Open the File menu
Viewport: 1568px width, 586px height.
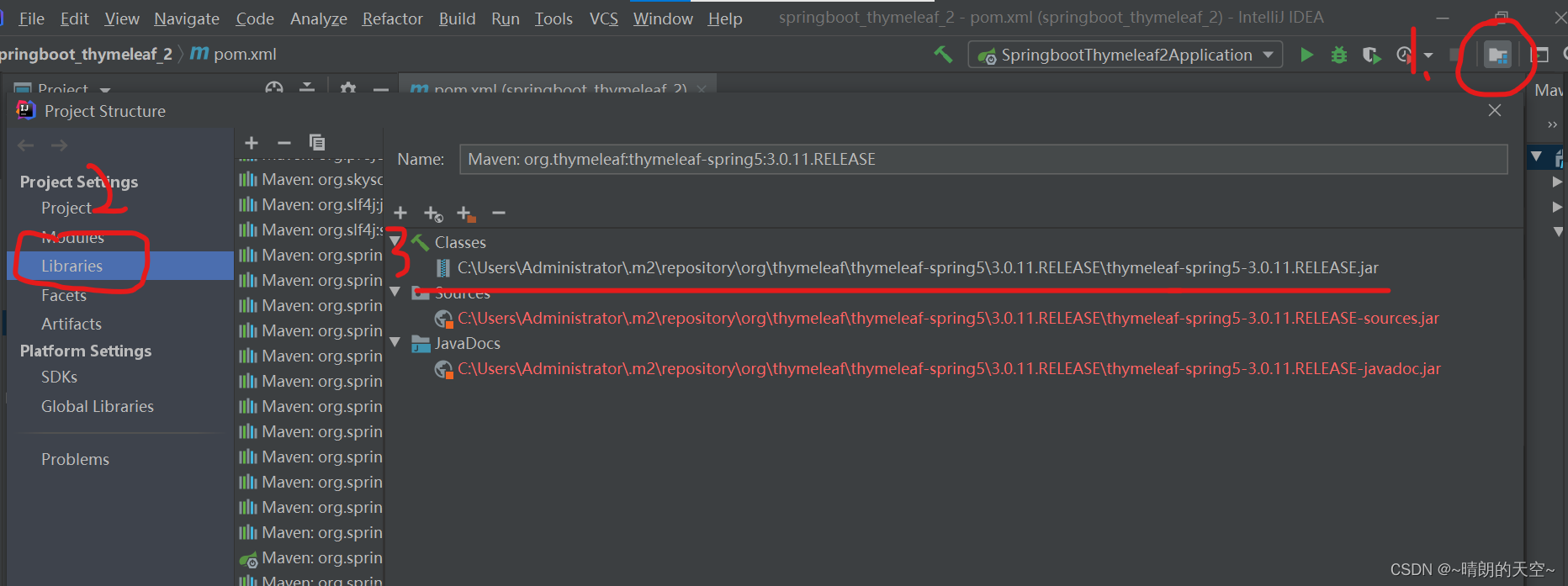31,18
